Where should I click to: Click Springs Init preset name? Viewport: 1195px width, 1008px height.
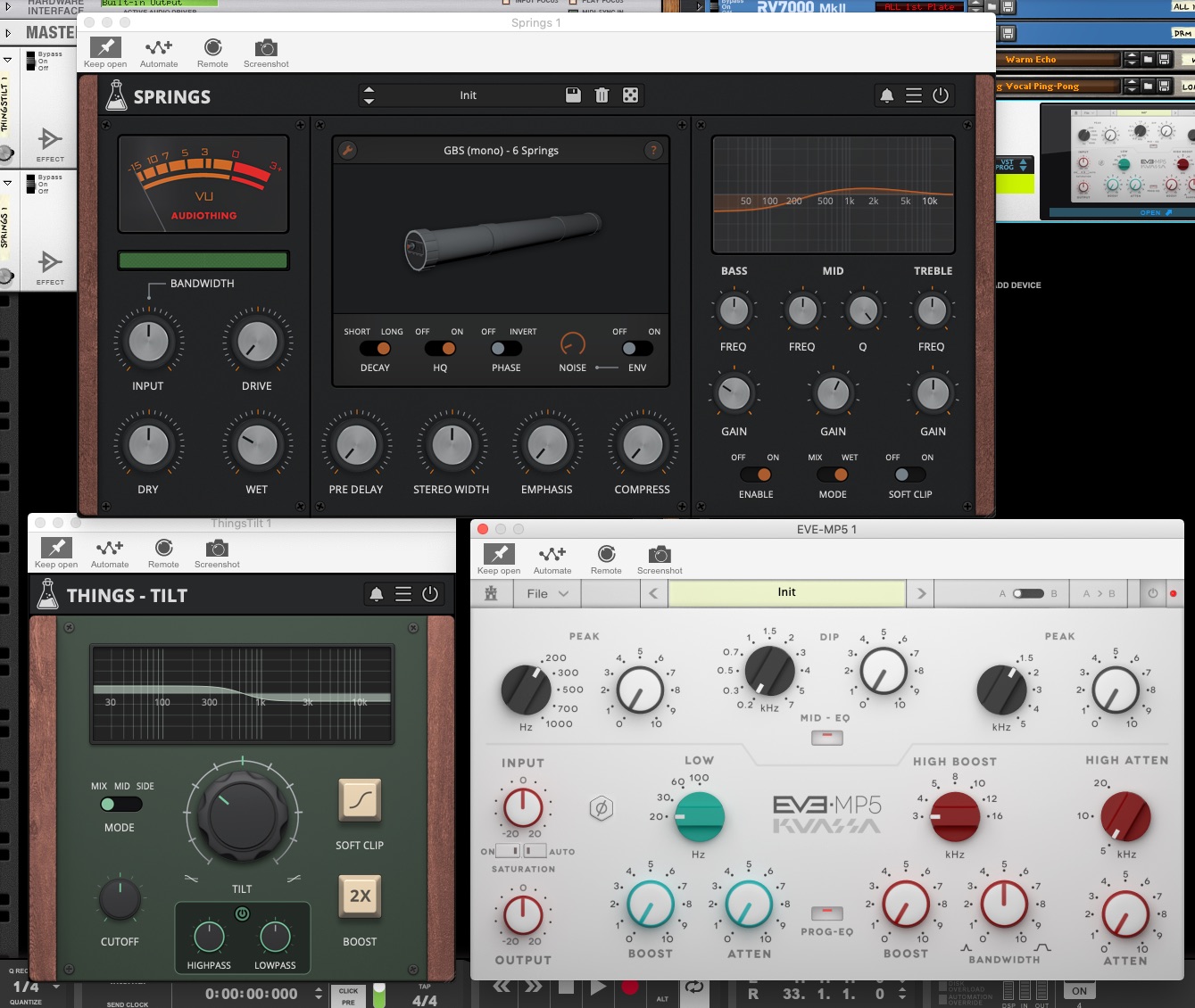coord(468,95)
